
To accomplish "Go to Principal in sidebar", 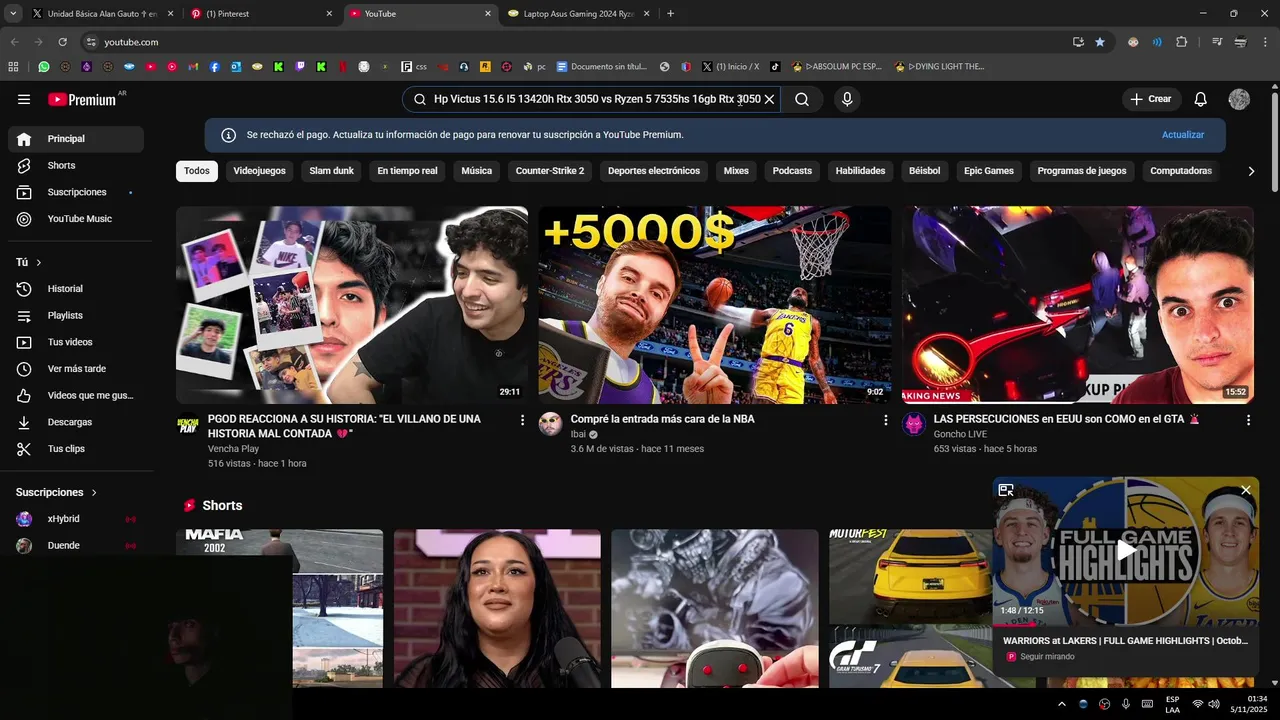I will pos(76,139).
